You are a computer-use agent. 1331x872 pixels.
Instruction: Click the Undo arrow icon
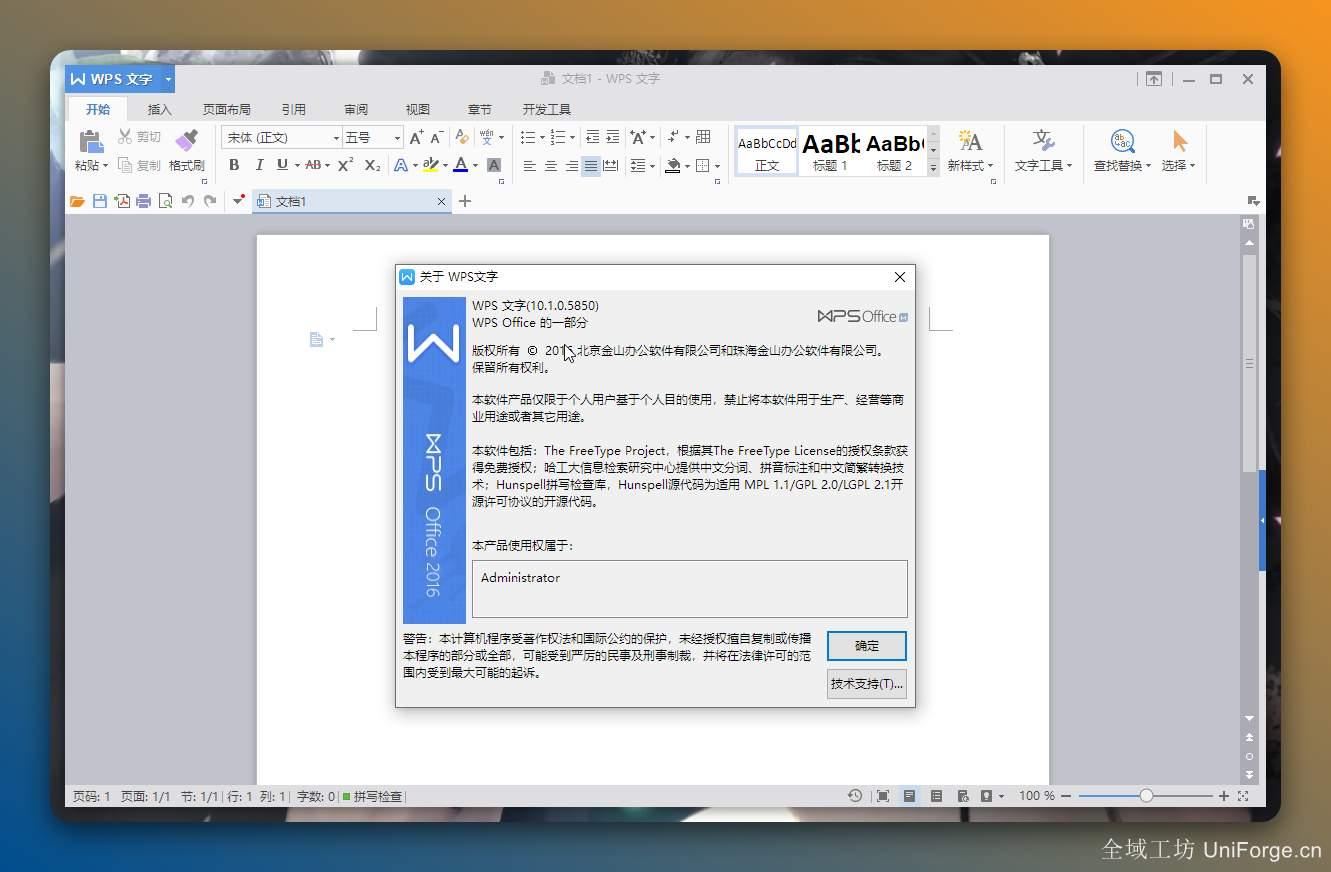pyautogui.click(x=187, y=201)
